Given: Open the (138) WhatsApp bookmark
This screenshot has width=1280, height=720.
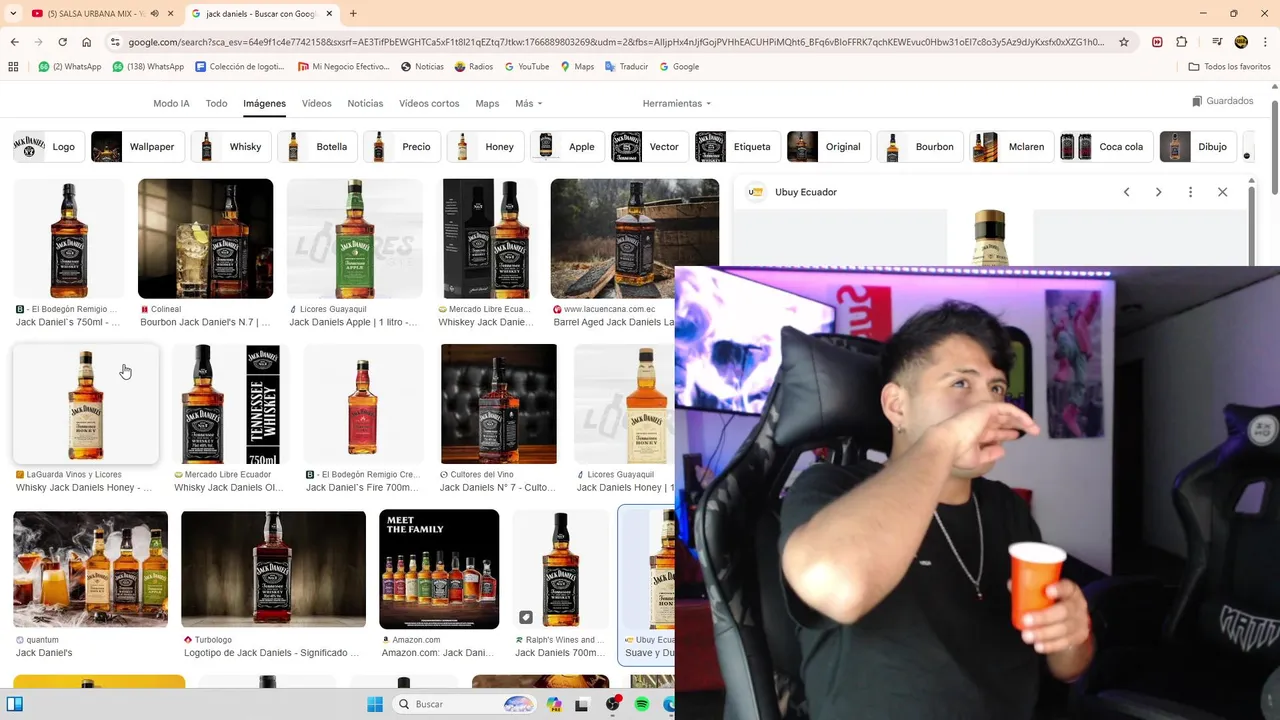Looking at the screenshot, I should [x=148, y=66].
